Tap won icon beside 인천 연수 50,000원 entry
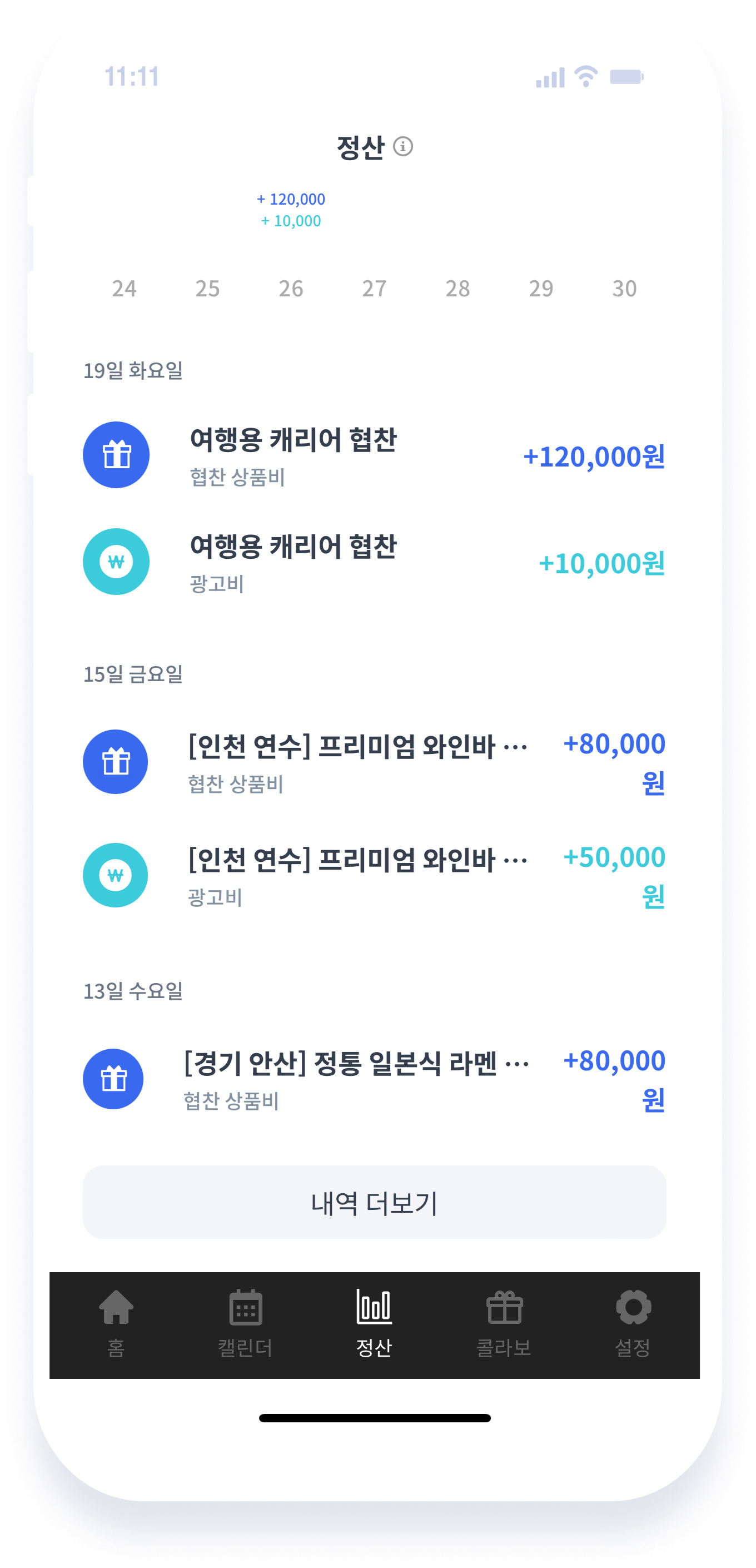 [x=115, y=875]
